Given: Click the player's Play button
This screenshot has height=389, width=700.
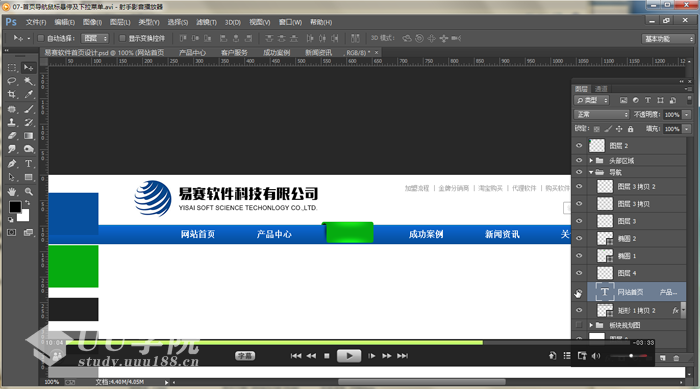Looking at the screenshot, I should pyautogui.click(x=349, y=356).
